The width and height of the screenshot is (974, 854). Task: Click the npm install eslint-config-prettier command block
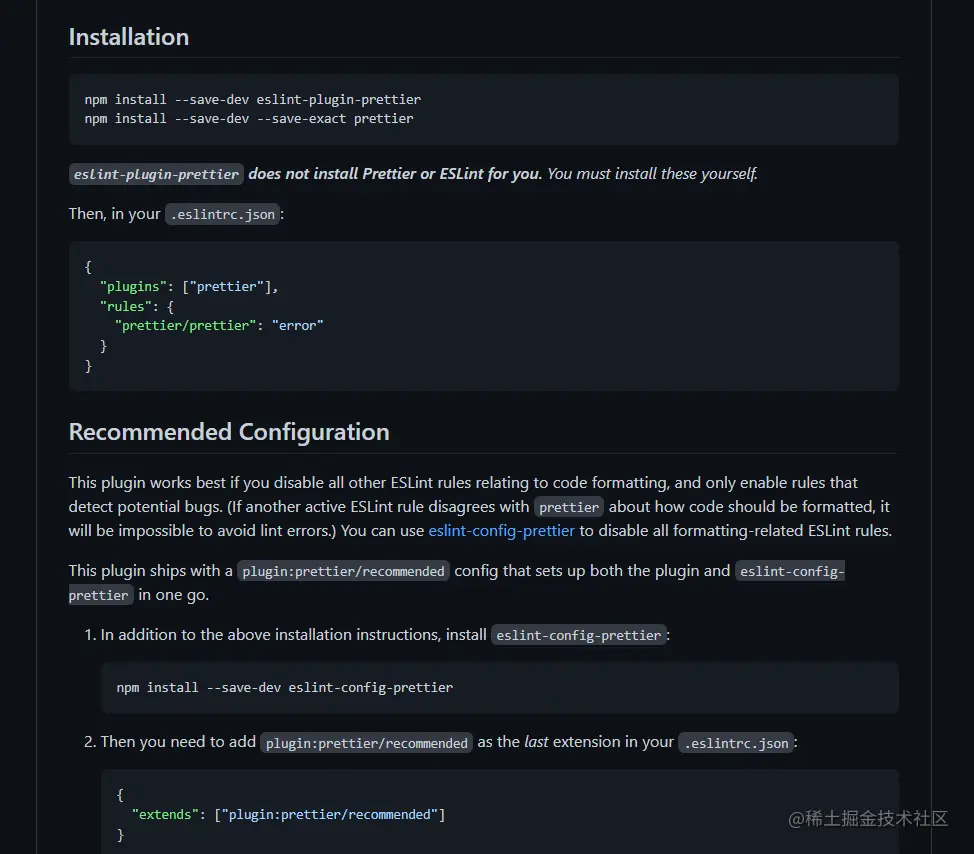click(x=285, y=688)
